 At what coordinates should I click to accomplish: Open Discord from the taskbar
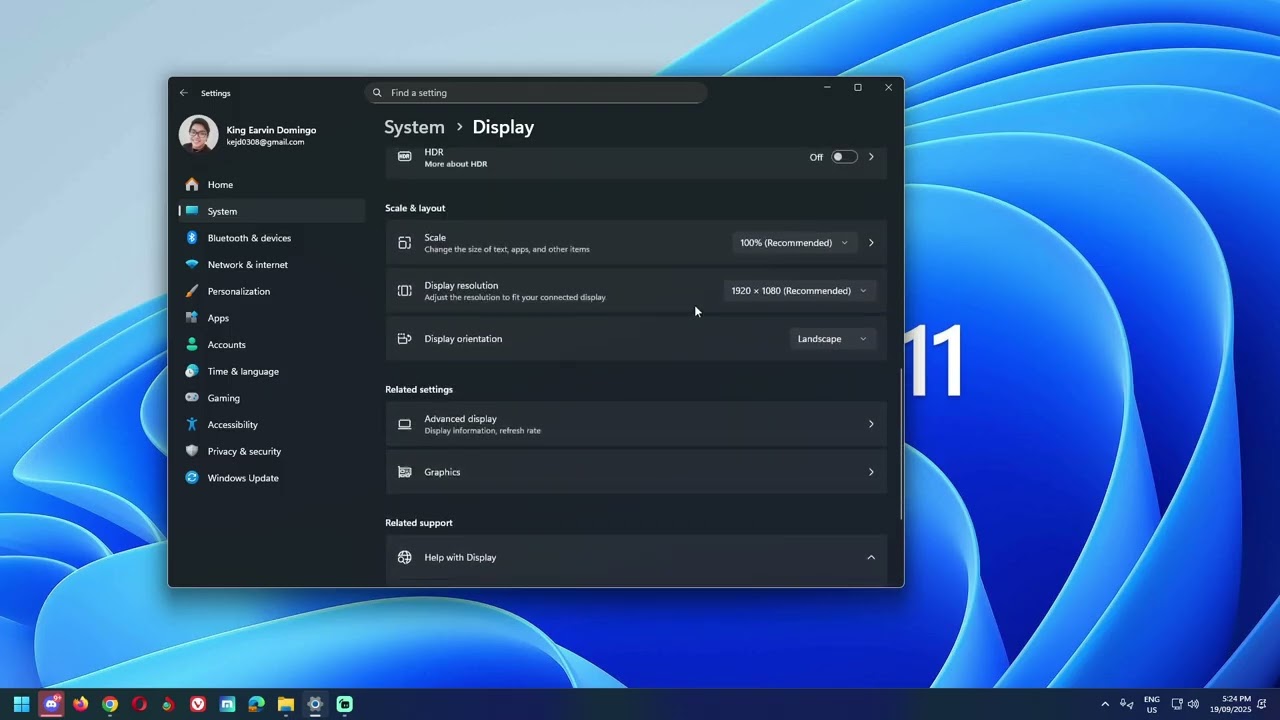pyautogui.click(x=51, y=704)
